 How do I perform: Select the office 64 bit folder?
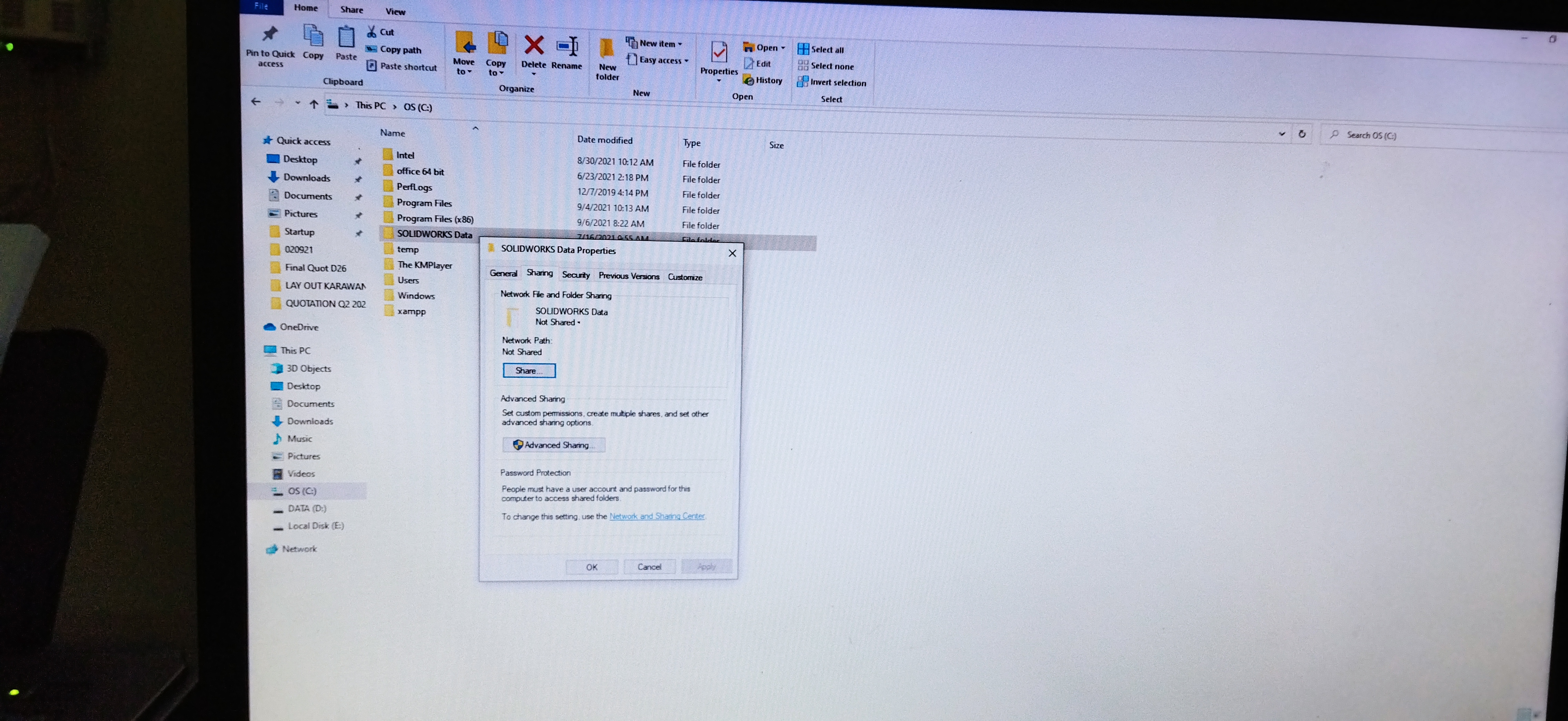[414, 171]
